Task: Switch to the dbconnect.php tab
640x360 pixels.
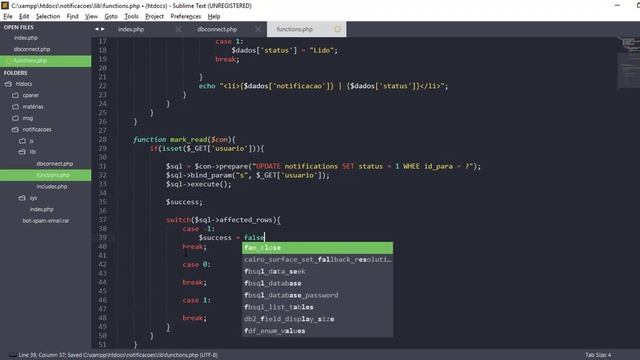Action: (x=217, y=29)
